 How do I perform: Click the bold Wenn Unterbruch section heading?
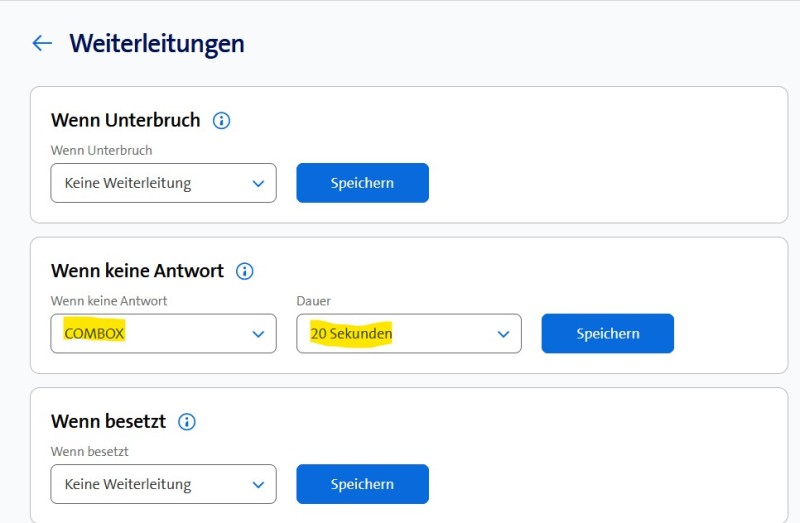126,121
